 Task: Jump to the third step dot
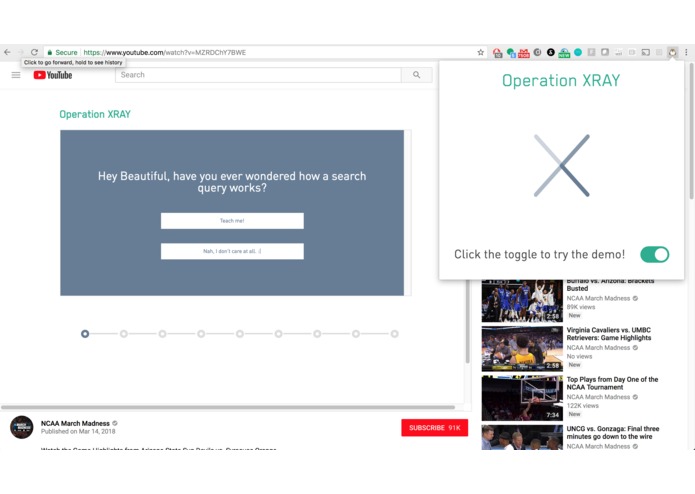162,334
